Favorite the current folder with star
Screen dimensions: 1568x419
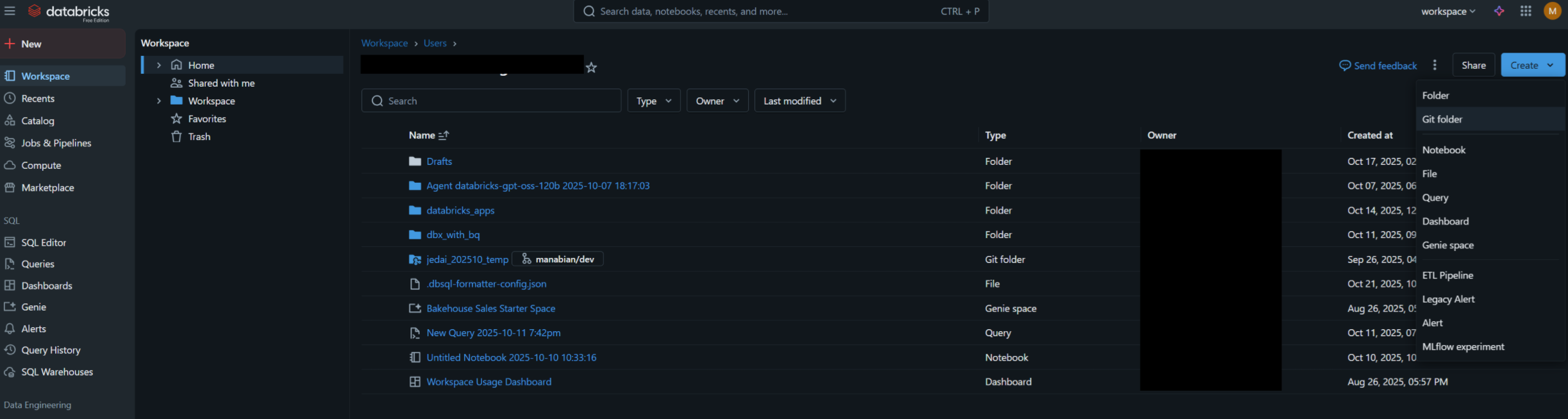591,67
